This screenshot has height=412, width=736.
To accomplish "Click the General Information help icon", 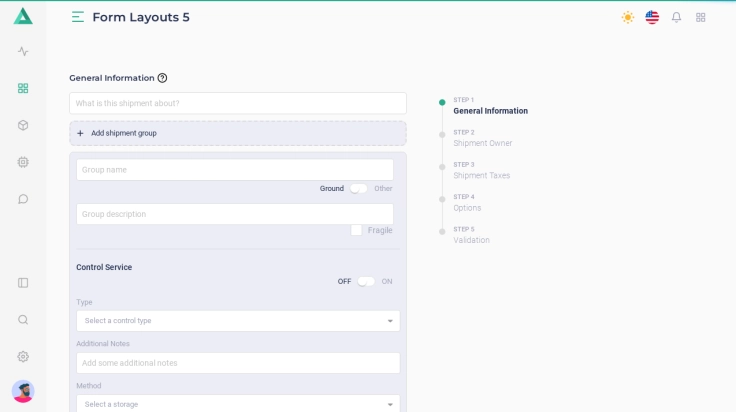I will pyautogui.click(x=162, y=78).
